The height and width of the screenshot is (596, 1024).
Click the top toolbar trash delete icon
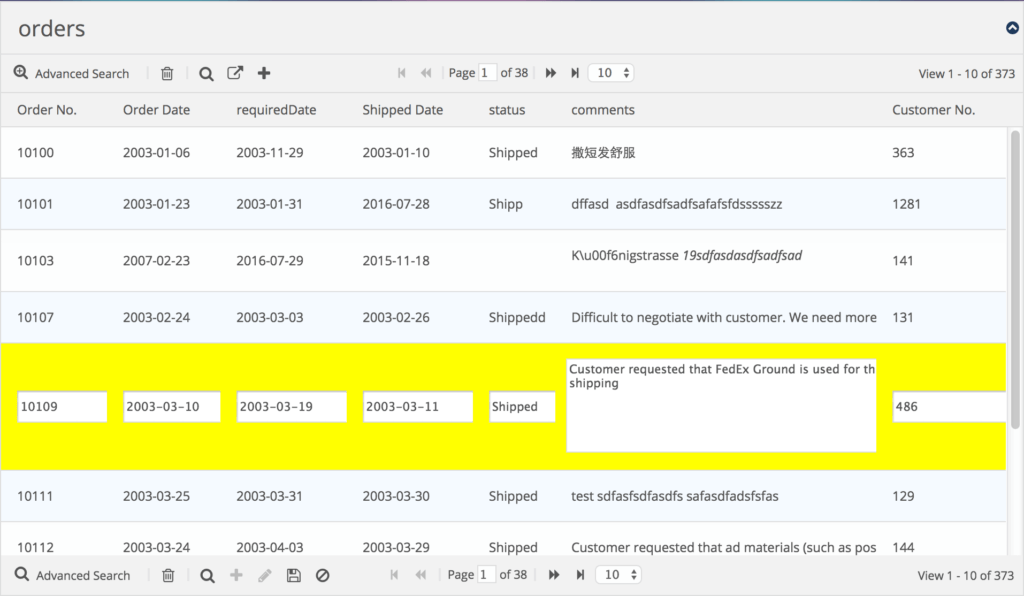tap(167, 73)
